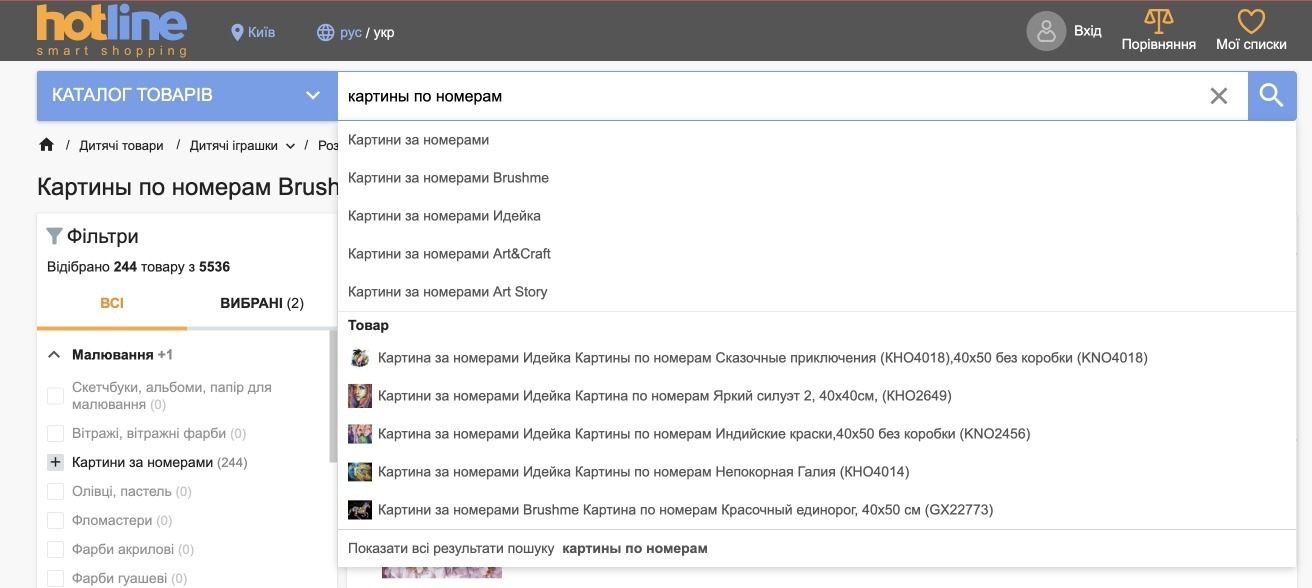
Task: Expand the Дитячі іграшки breadcrumb arrow
Action: (291, 146)
